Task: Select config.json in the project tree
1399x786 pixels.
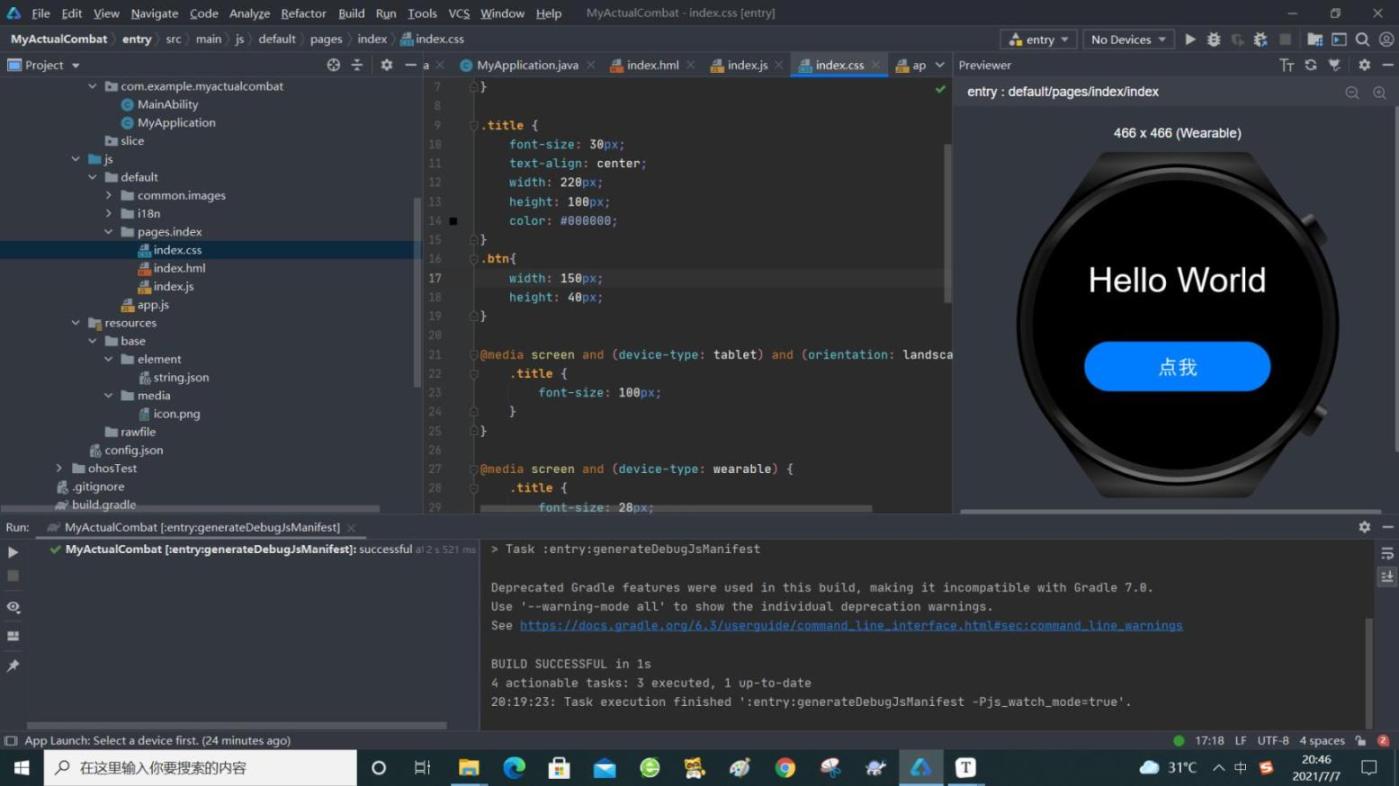Action: 133,450
